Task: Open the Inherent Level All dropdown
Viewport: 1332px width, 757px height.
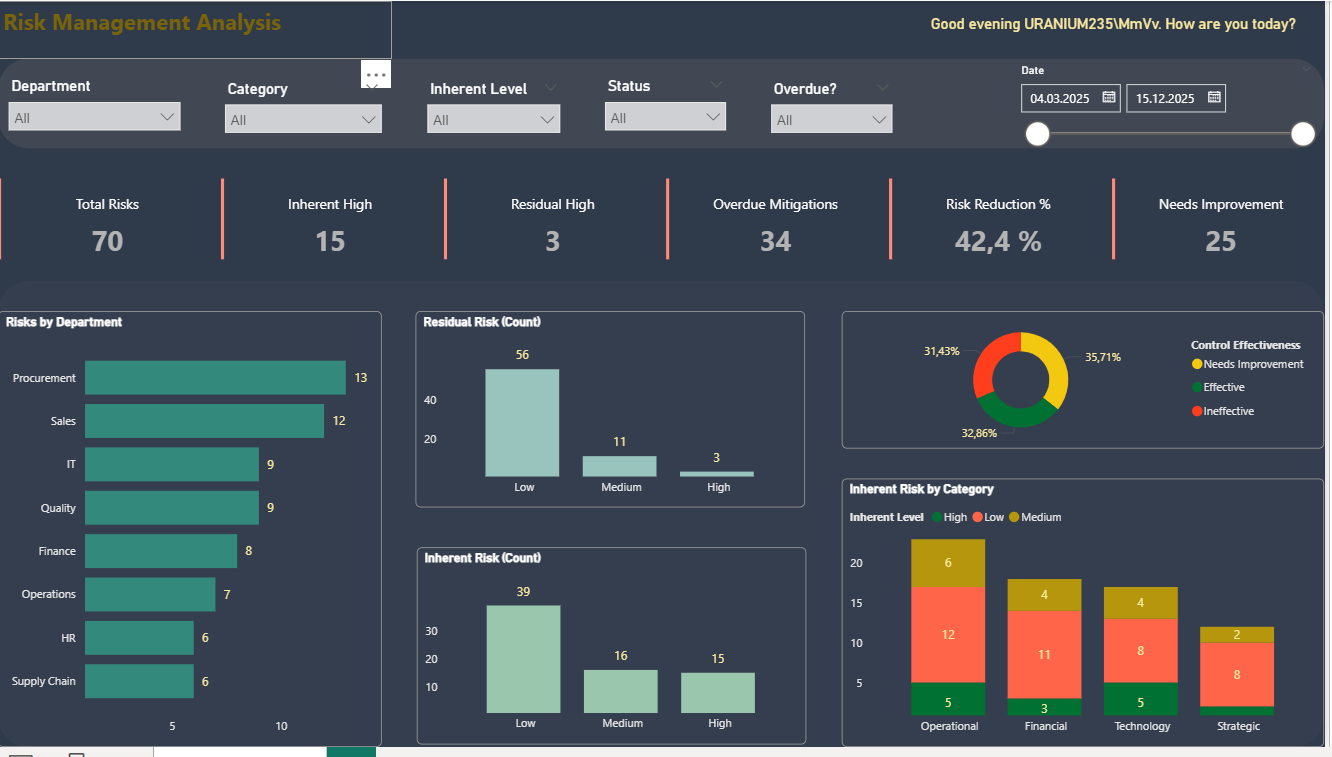Action: [493, 119]
